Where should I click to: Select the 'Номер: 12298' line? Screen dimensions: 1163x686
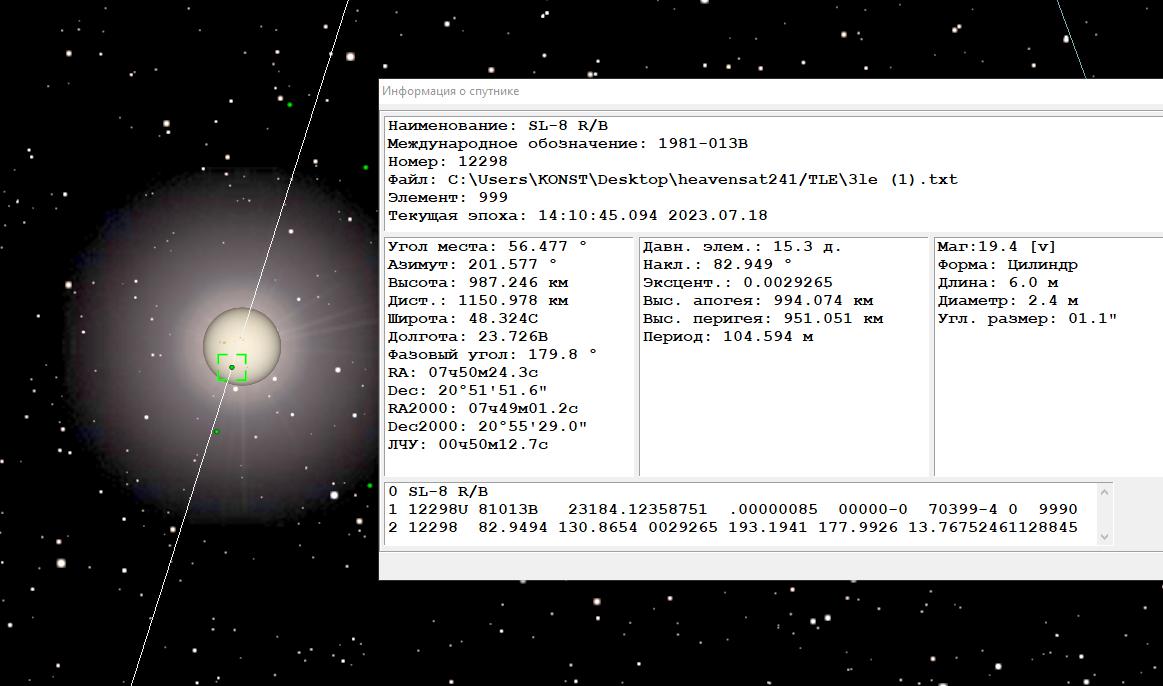click(447, 161)
